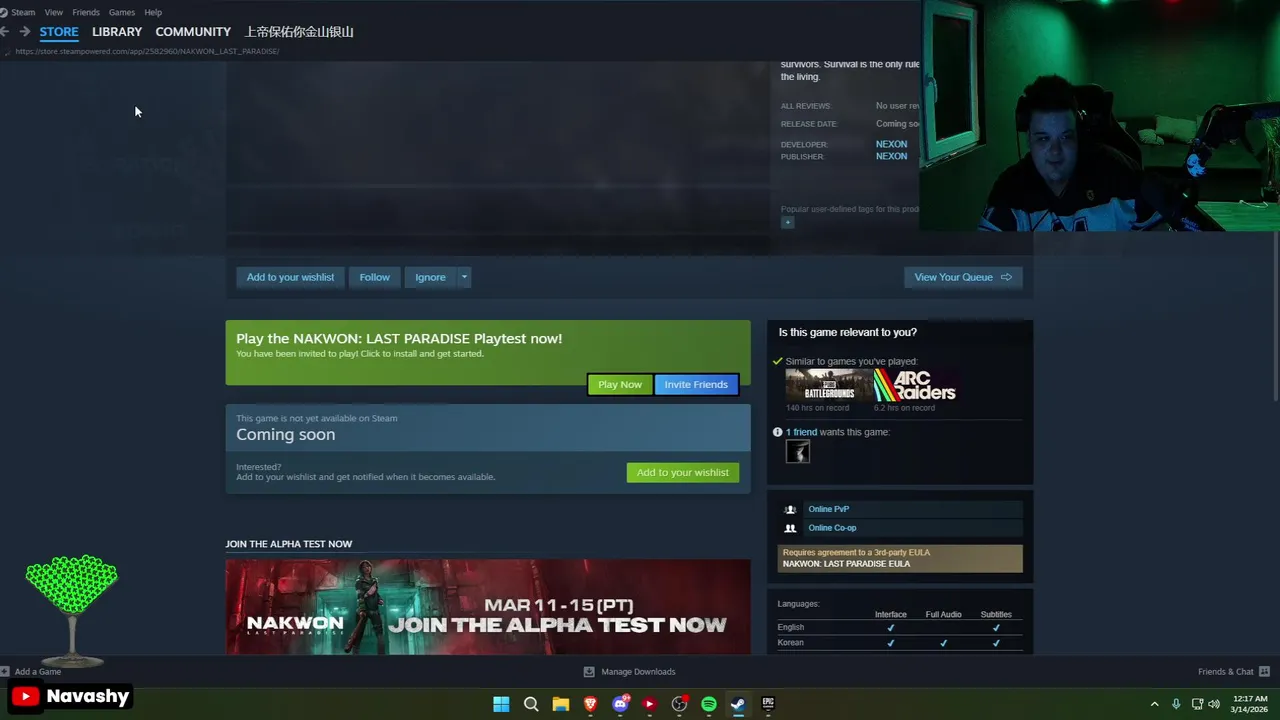Open the clock and date flyout
The height and width of the screenshot is (720, 1280).
(x=1250, y=704)
